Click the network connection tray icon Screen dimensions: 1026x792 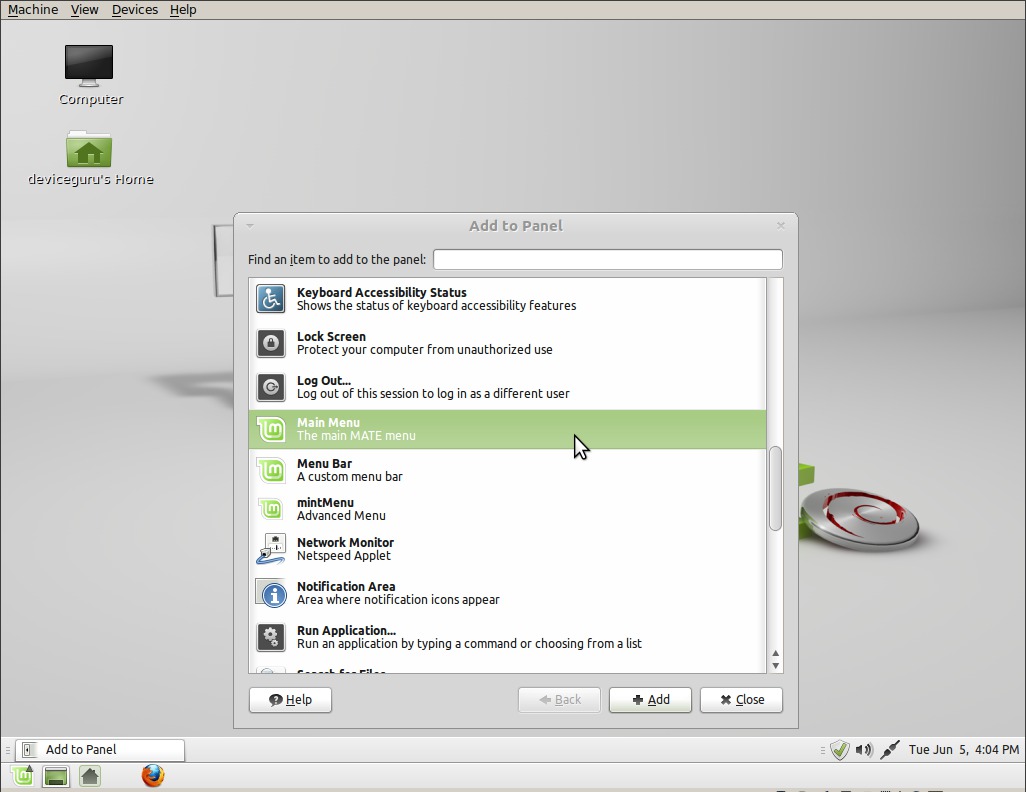click(x=889, y=749)
